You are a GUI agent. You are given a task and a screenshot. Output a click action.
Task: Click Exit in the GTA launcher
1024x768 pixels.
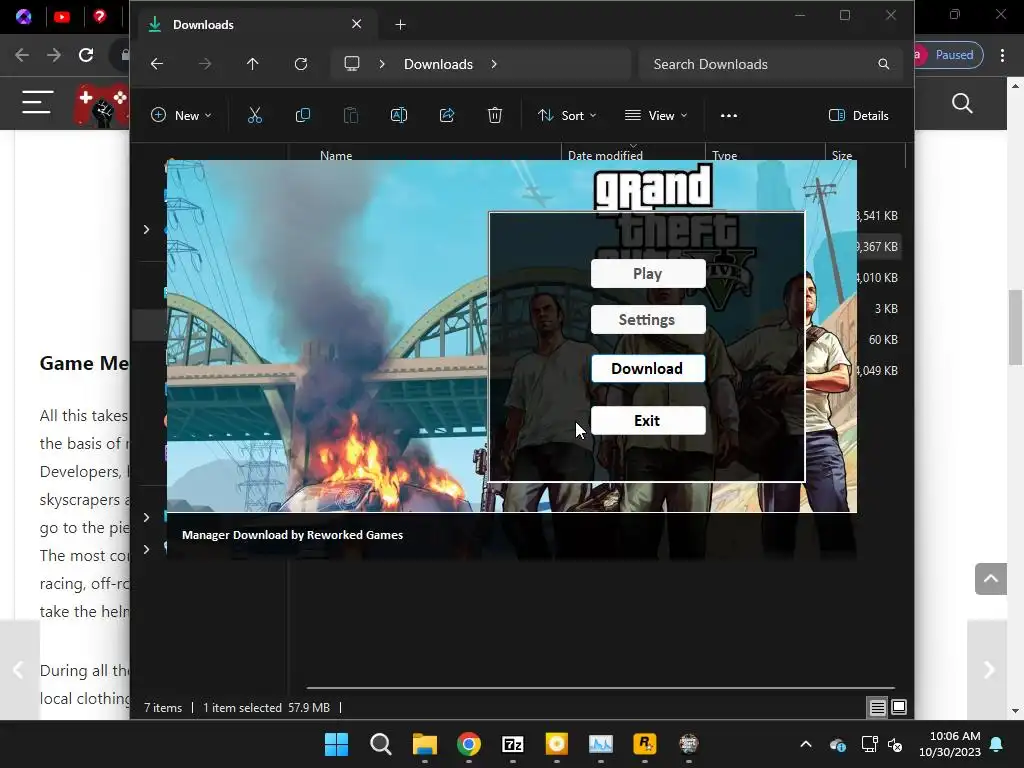tap(648, 421)
